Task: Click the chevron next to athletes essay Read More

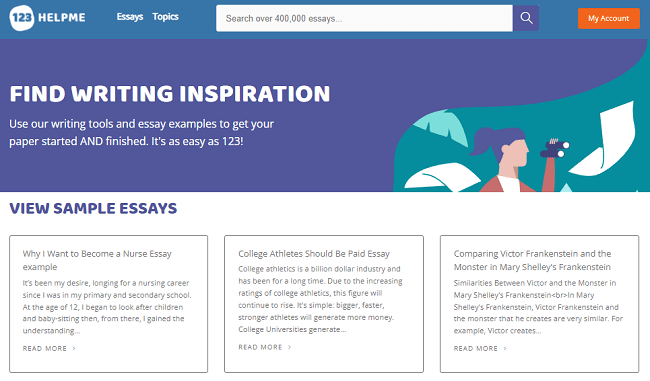Action: click(x=290, y=347)
